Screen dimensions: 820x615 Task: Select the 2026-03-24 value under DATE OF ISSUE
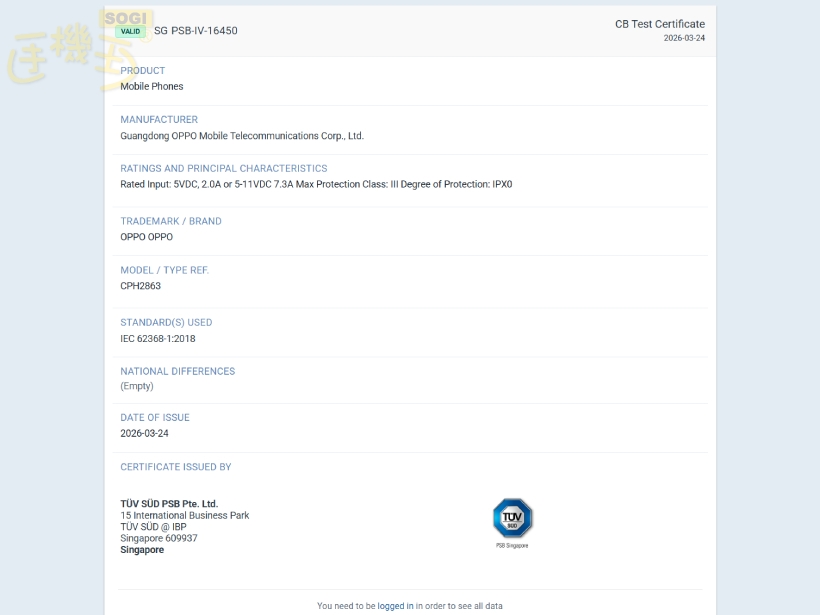[144, 434]
